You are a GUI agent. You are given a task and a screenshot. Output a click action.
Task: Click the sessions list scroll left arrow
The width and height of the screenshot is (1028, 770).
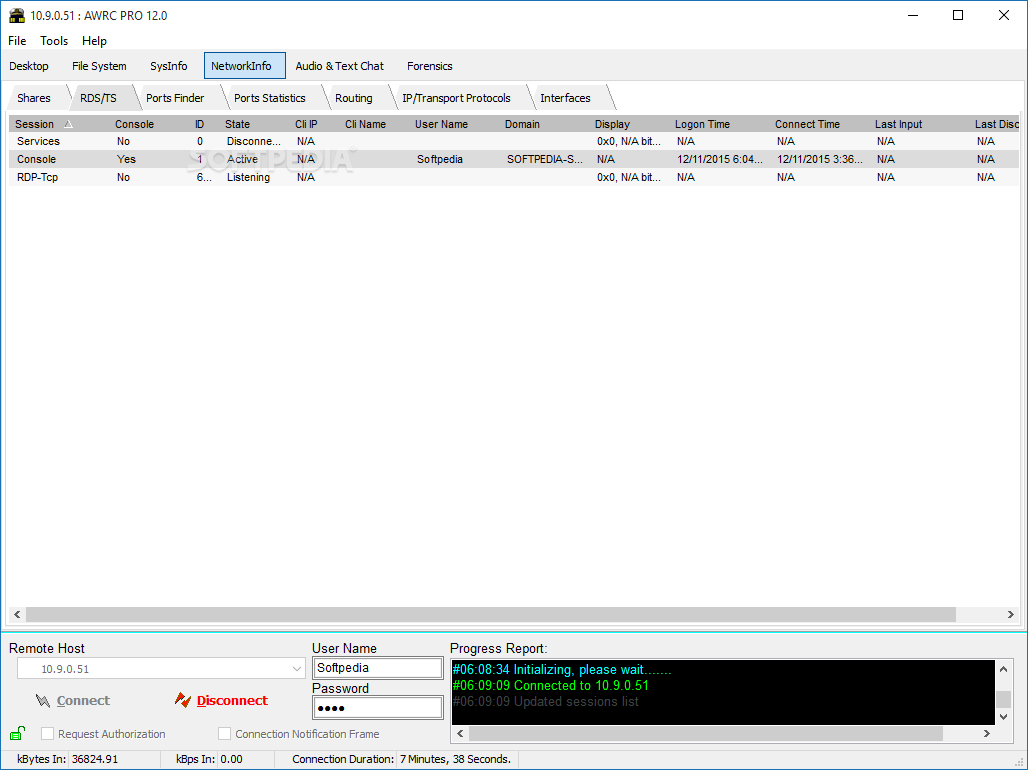point(17,615)
